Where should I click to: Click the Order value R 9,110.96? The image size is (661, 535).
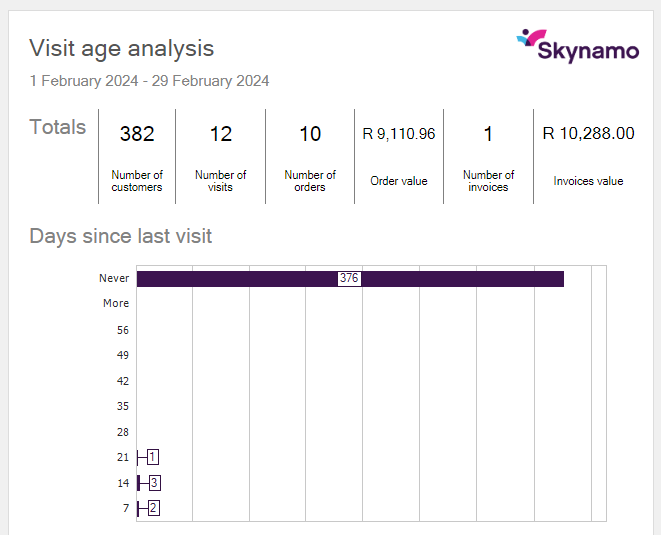click(x=398, y=134)
